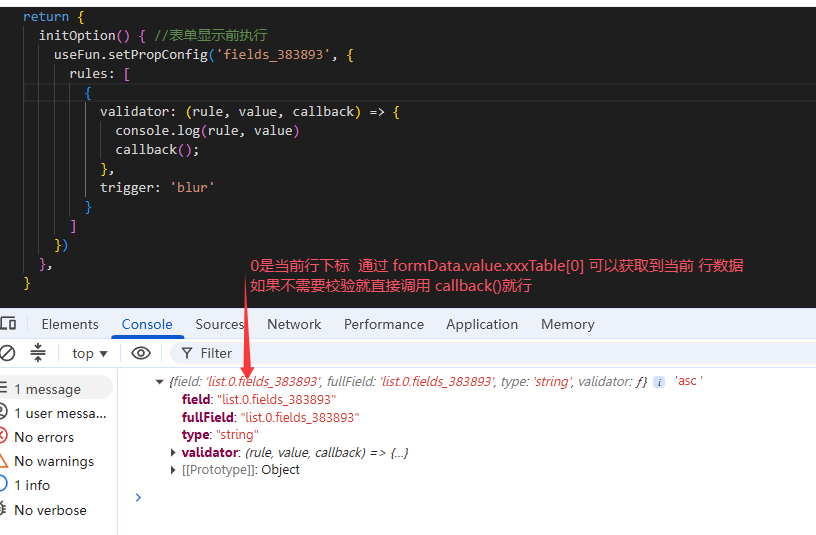The height and width of the screenshot is (535, 816).
Task: Click the blue info badge after the object
Action: click(x=659, y=383)
